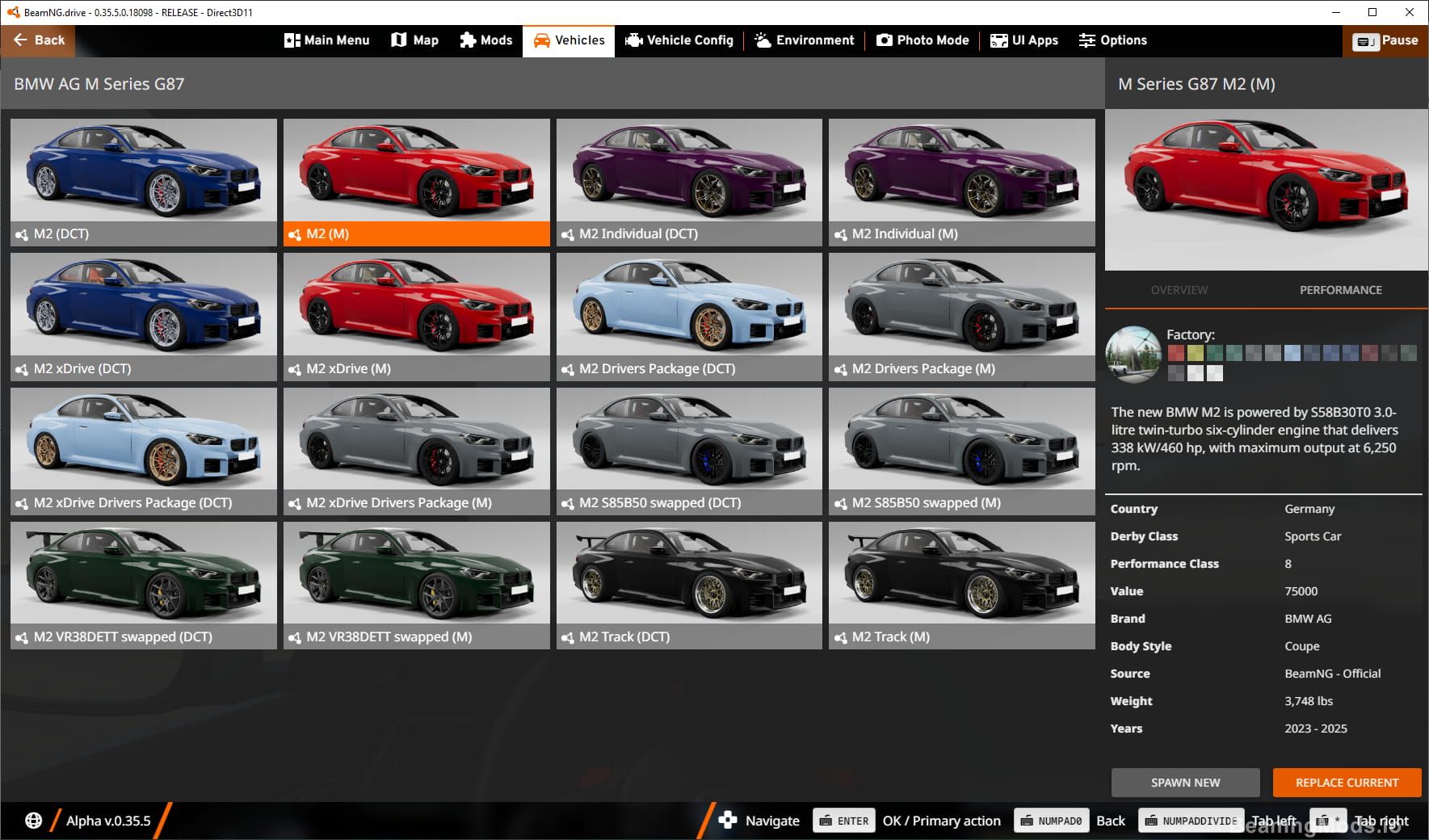
Task: Click the config icon beside M2 Drivers Package (M)
Action: tap(841, 369)
